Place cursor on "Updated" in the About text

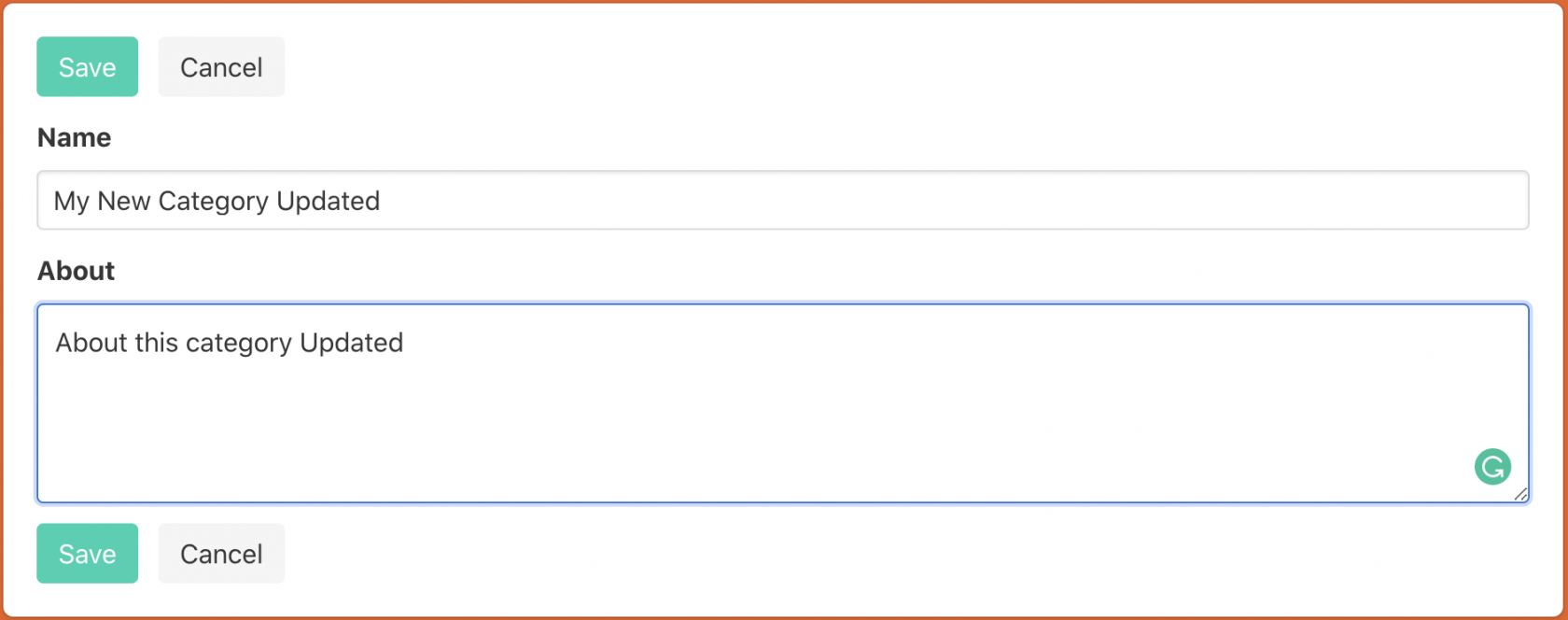pos(351,344)
